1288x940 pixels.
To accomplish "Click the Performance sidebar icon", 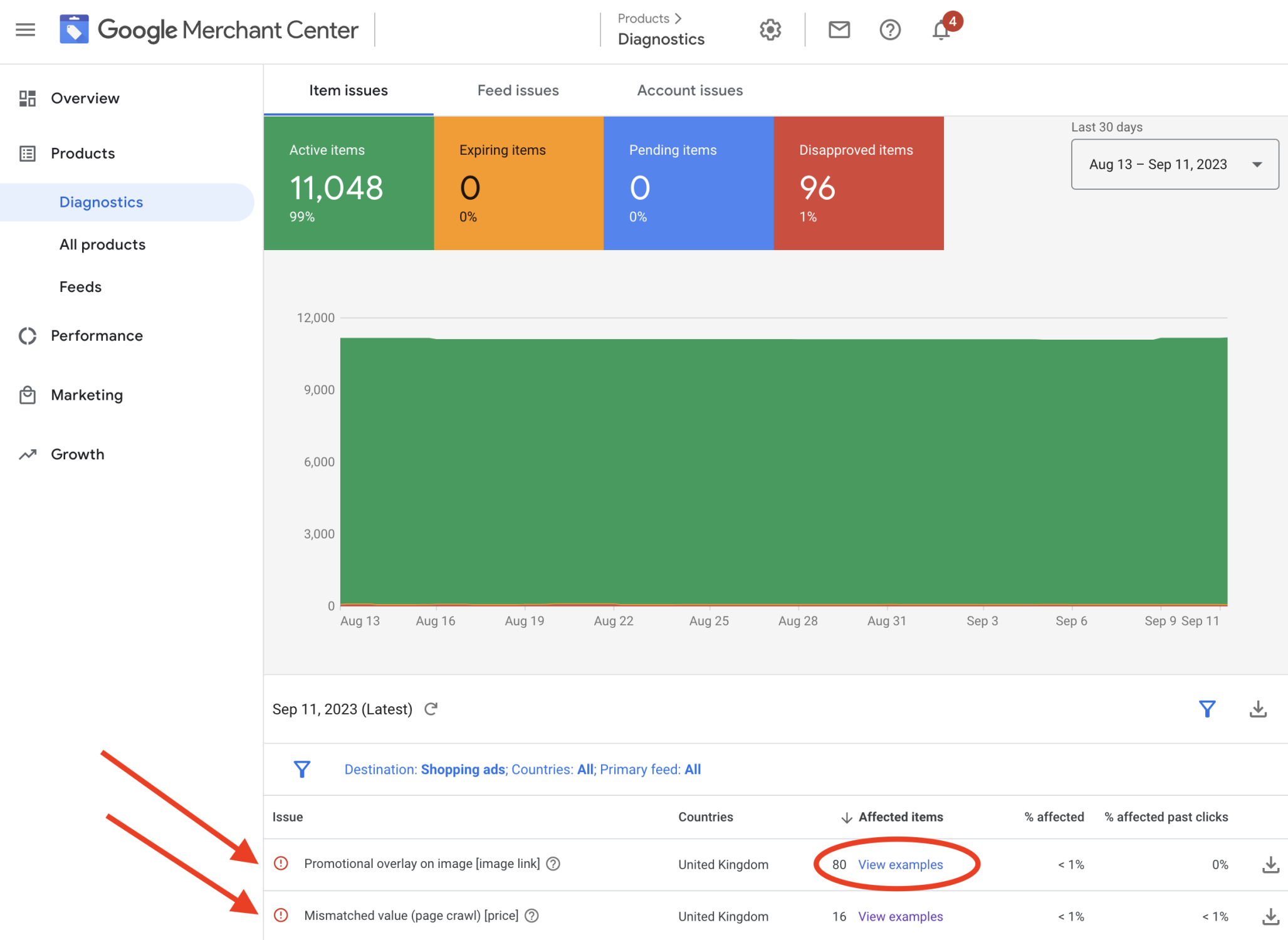I will 28,336.
